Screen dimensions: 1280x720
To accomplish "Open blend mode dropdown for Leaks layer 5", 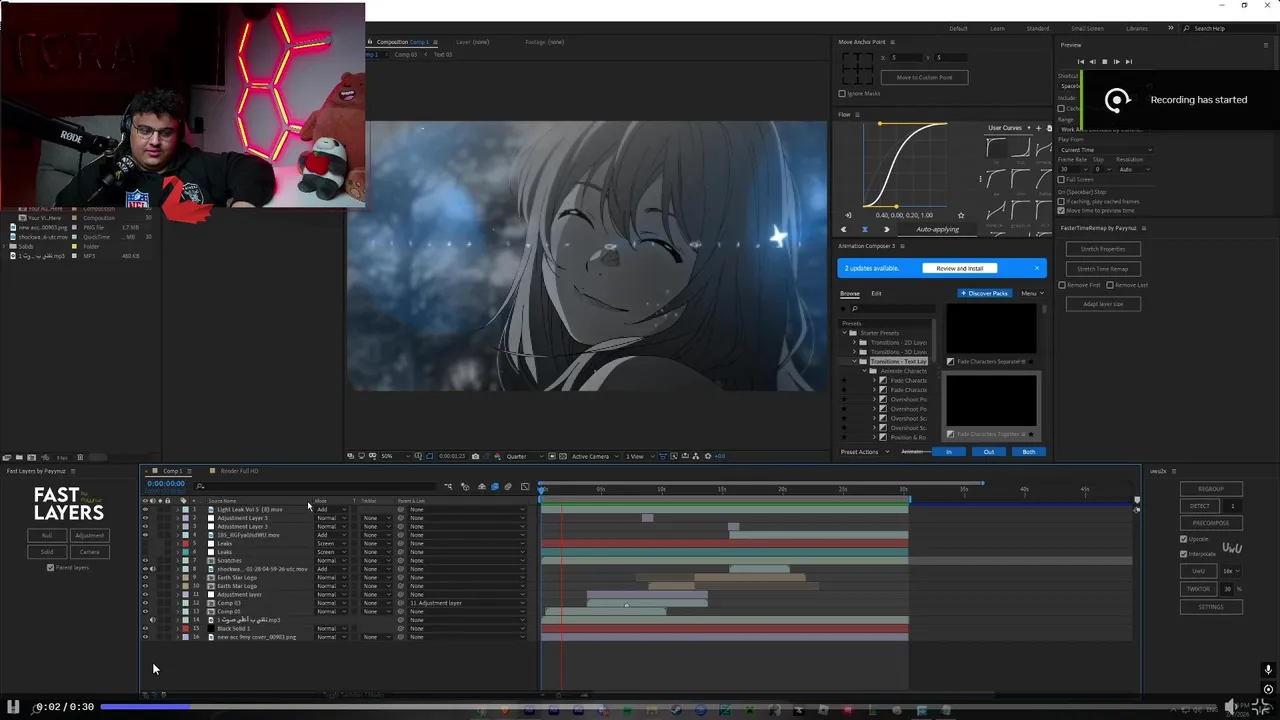I will click(331, 544).
